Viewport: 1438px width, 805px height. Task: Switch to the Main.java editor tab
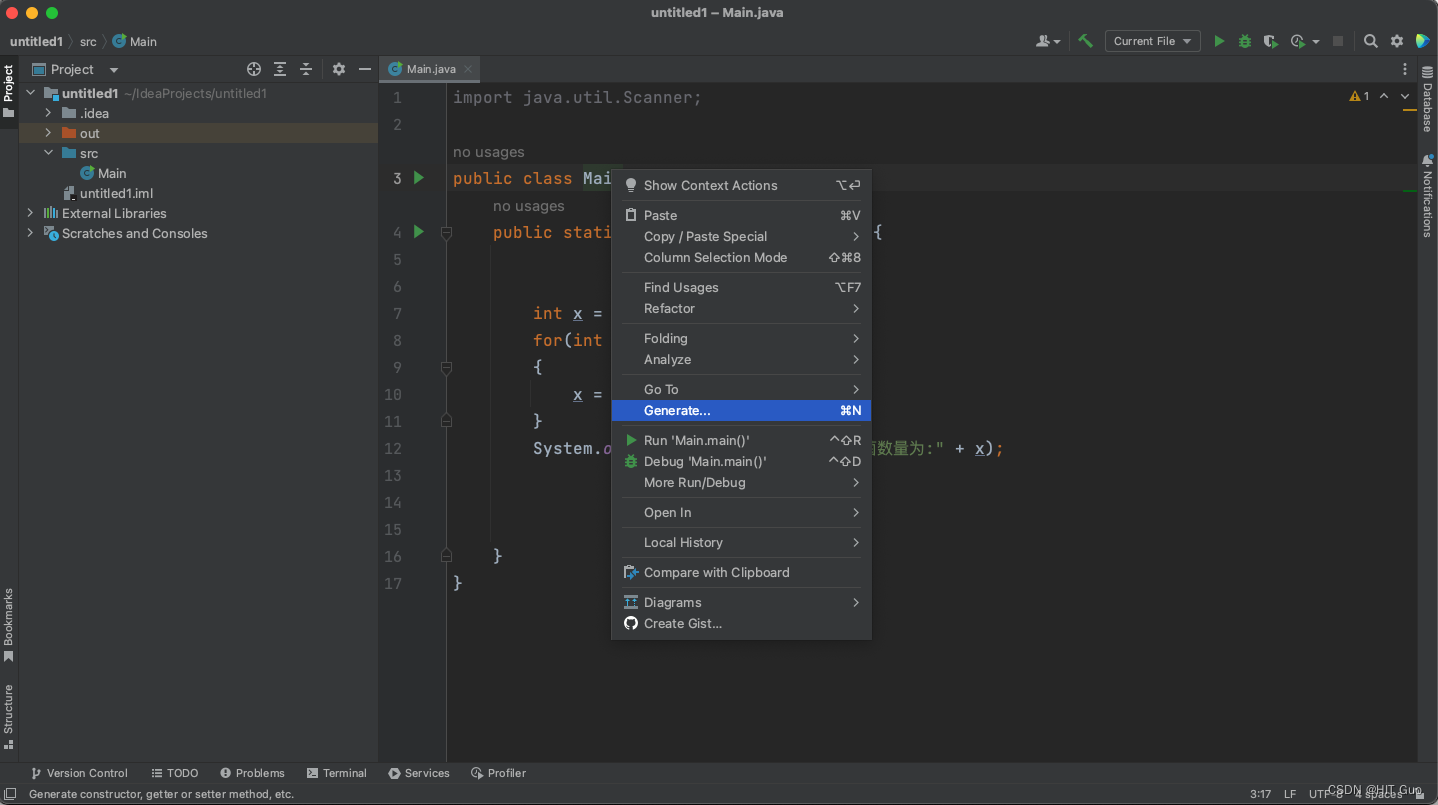429,69
